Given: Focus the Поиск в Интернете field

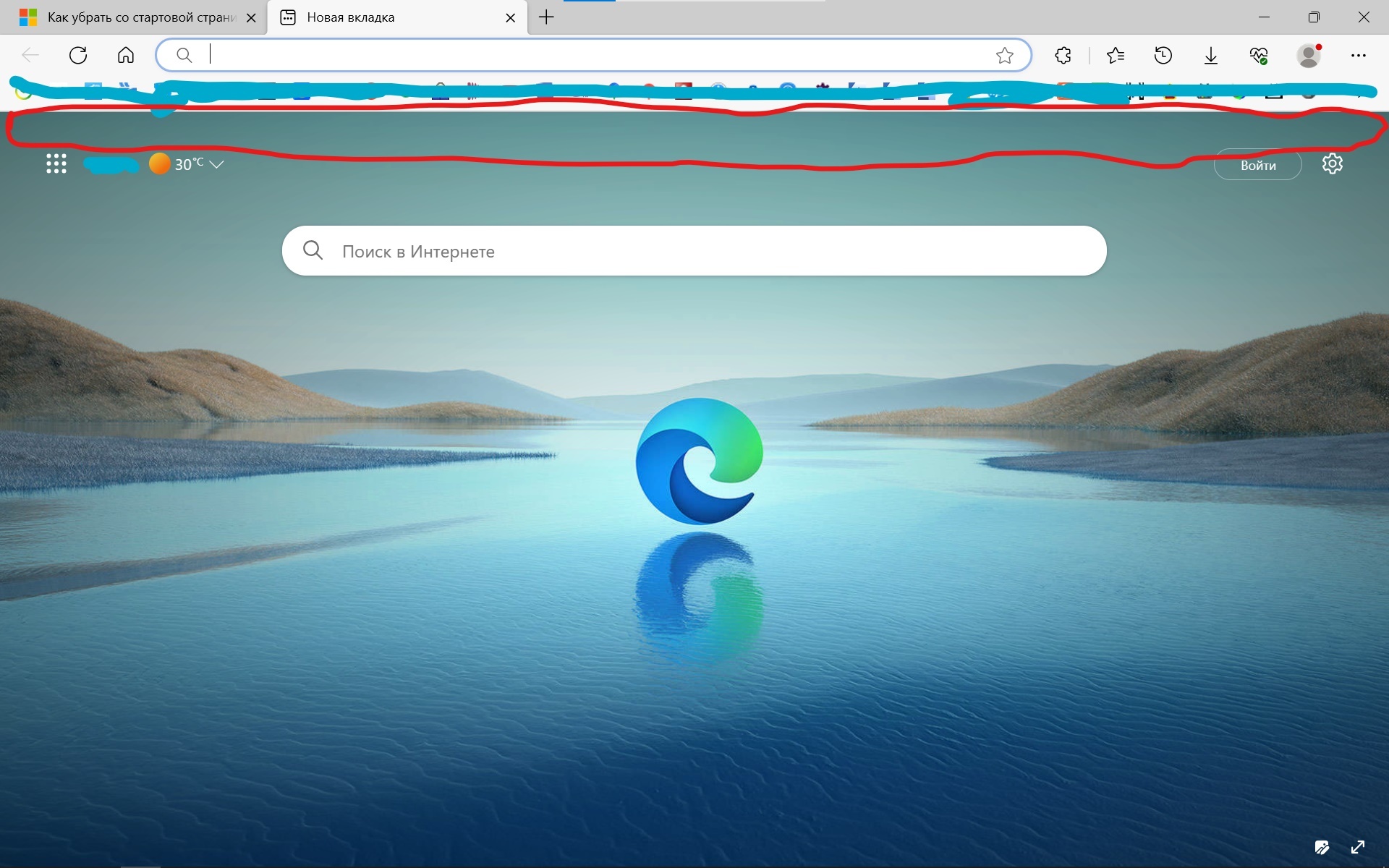Looking at the screenshot, I should click(x=694, y=250).
